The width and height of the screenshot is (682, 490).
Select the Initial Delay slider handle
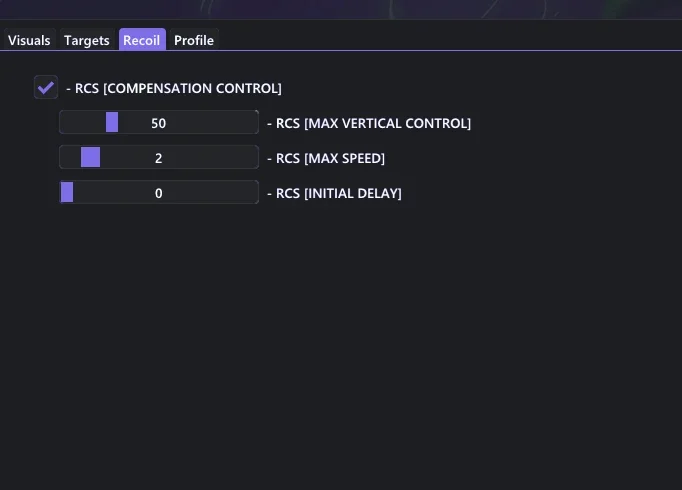(x=67, y=192)
